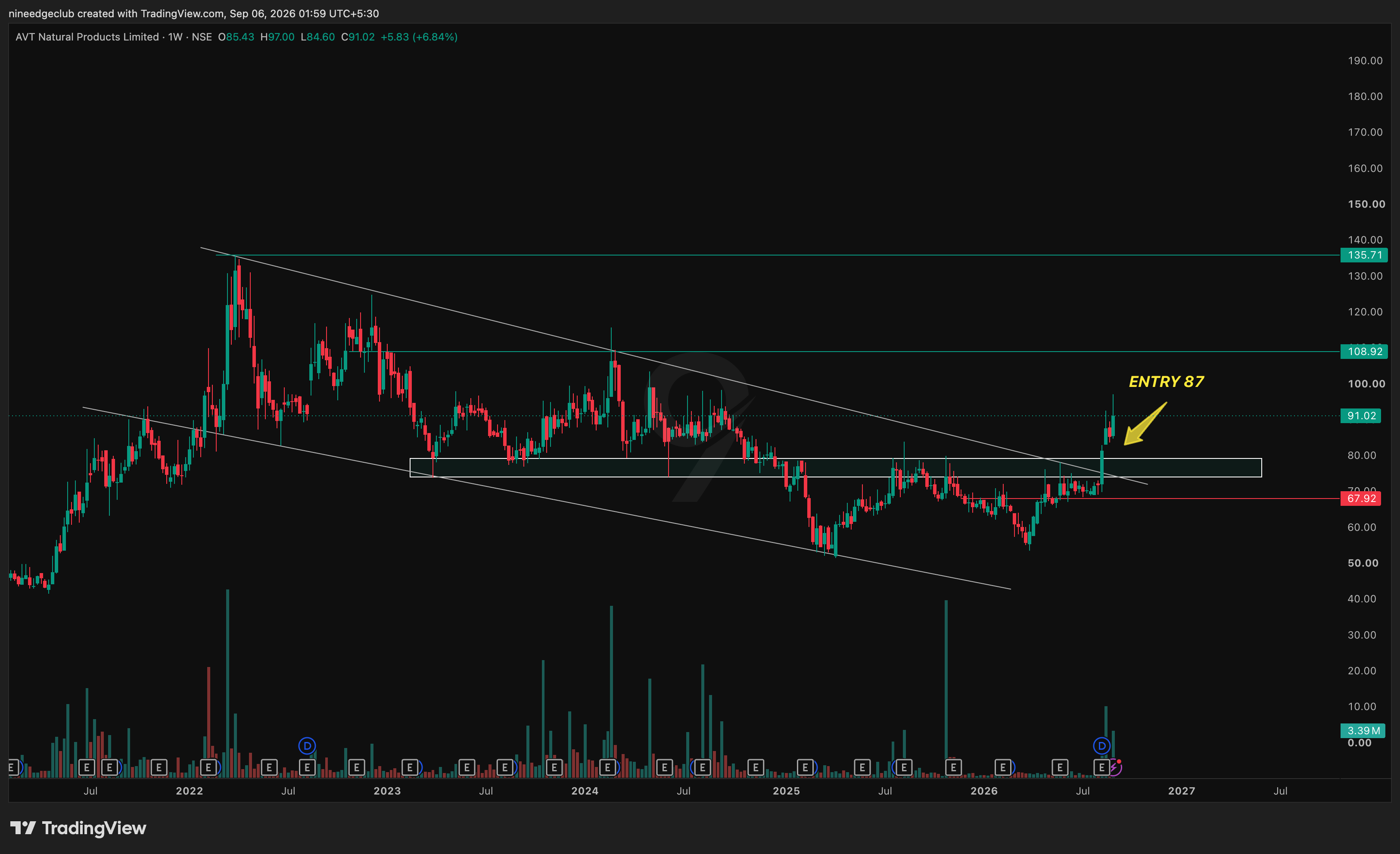Click the red 67.92 price label
This screenshot has height=854, width=1400.
tap(1361, 498)
